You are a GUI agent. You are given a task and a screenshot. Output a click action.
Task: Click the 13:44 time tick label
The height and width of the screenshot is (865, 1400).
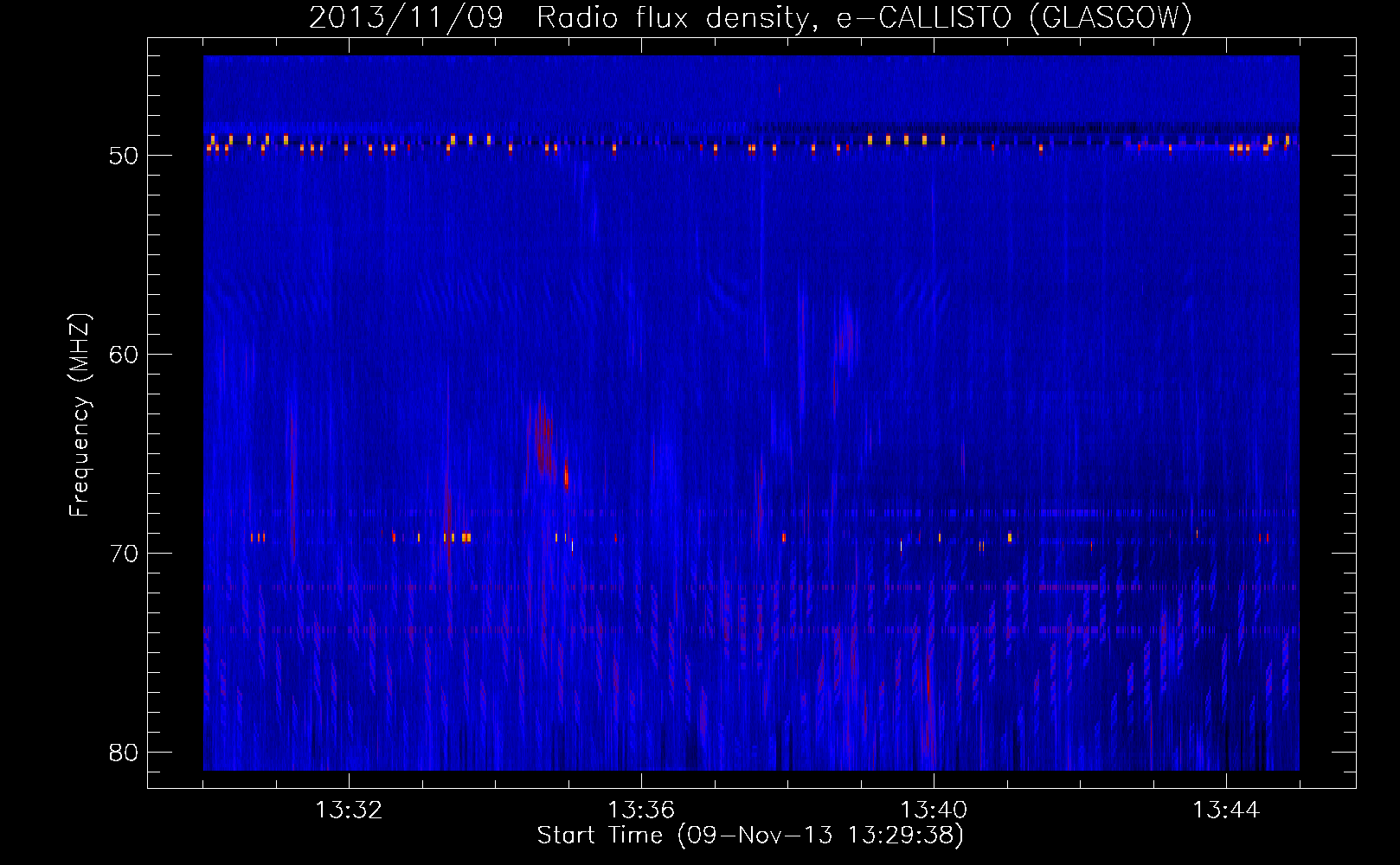coord(1226,811)
